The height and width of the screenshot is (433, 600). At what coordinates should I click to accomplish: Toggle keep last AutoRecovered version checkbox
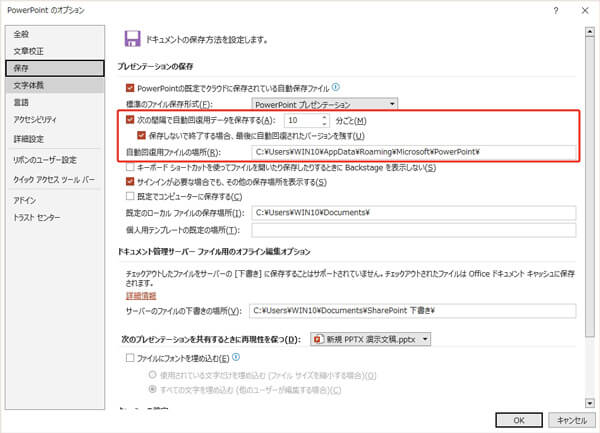click(142, 135)
